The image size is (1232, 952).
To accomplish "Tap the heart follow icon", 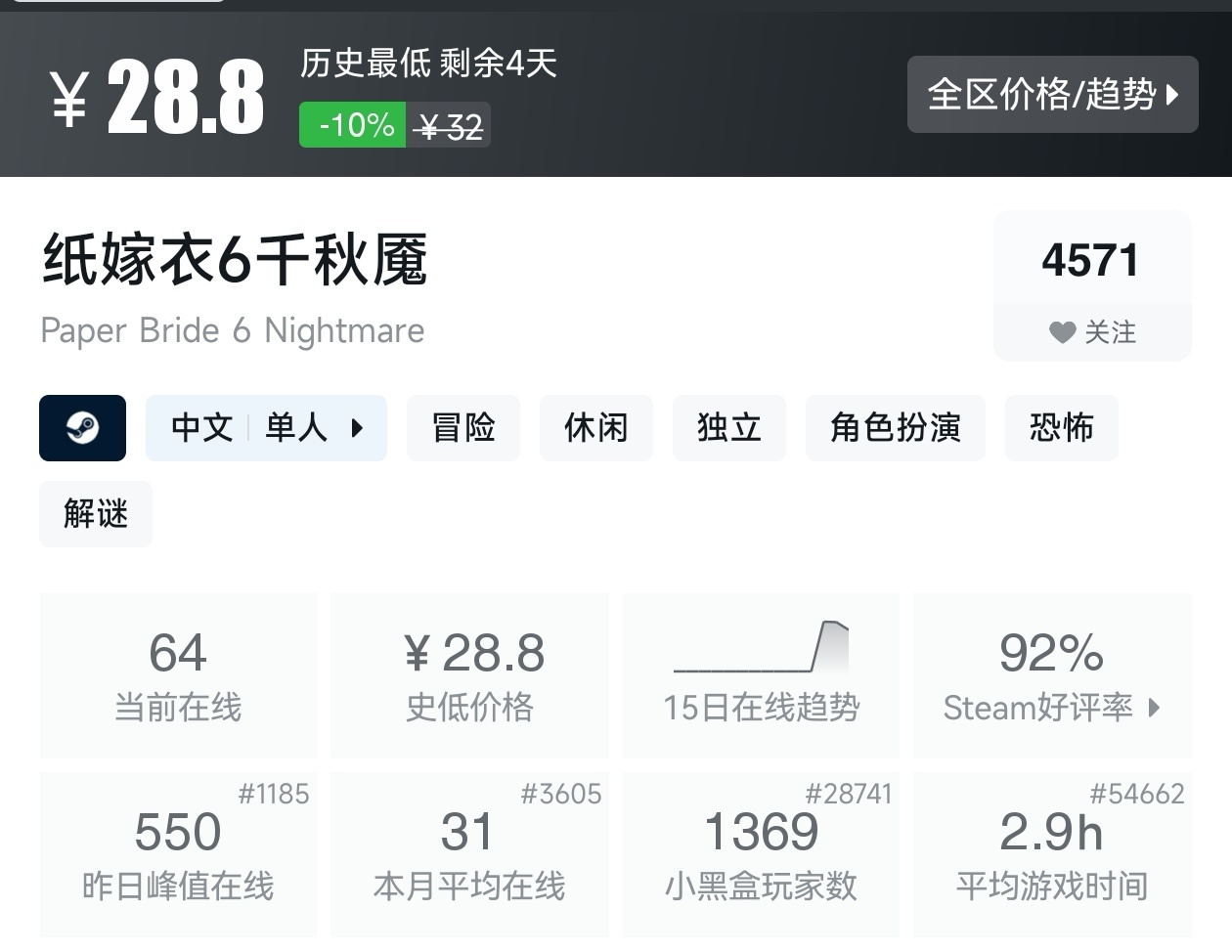I will pos(1062,333).
